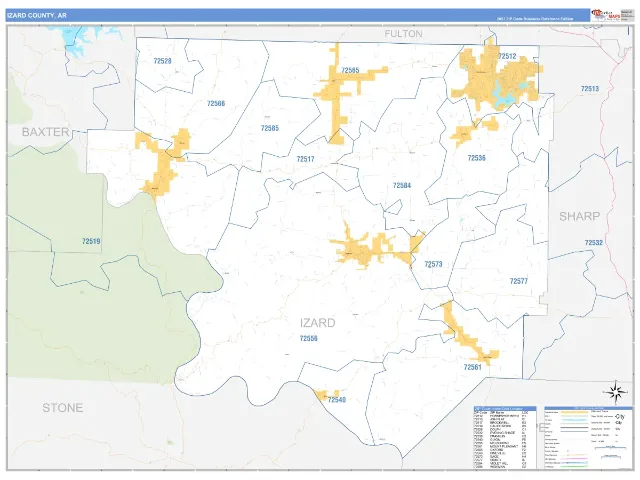Select ZIP code label 72532
Image resolution: width=640 pixels, height=480 pixels.
point(593,243)
